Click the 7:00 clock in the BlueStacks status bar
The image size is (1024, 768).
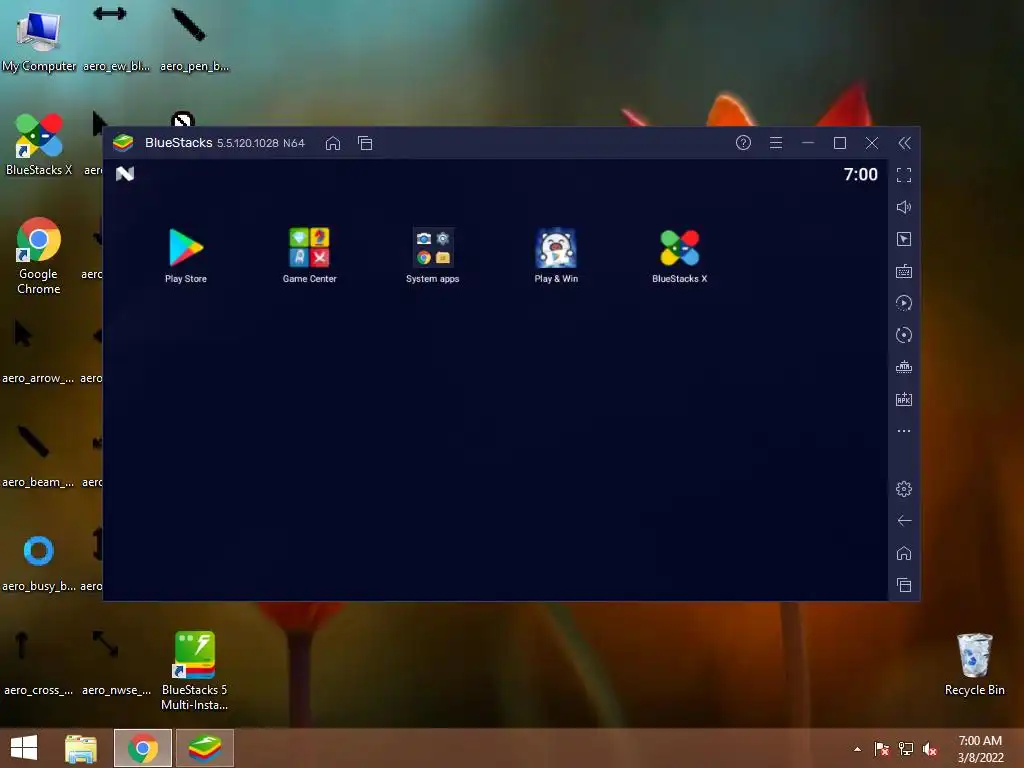point(860,174)
